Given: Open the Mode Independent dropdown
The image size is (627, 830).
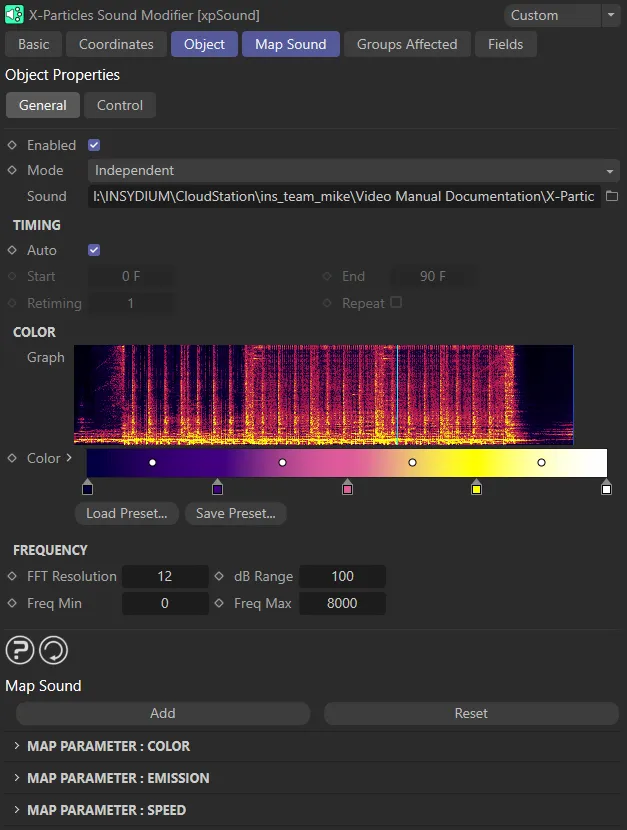Looking at the screenshot, I should [353, 170].
